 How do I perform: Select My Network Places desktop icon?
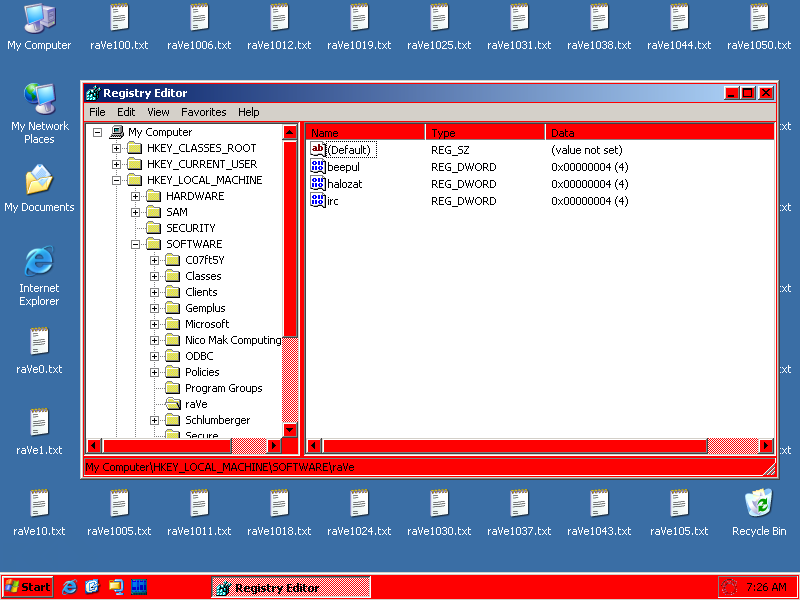[x=39, y=113]
